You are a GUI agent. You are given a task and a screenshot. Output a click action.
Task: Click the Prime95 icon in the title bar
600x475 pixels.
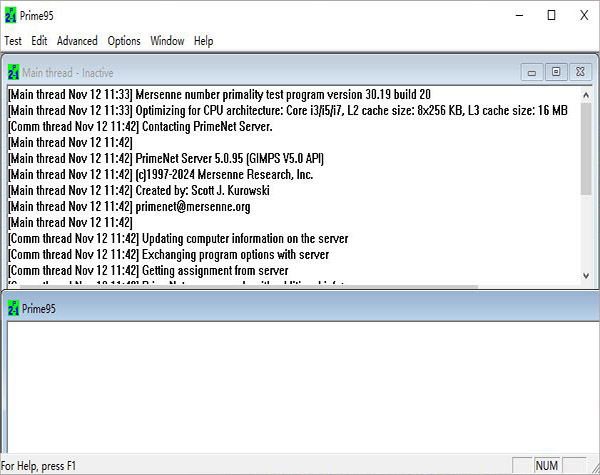coord(11,15)
